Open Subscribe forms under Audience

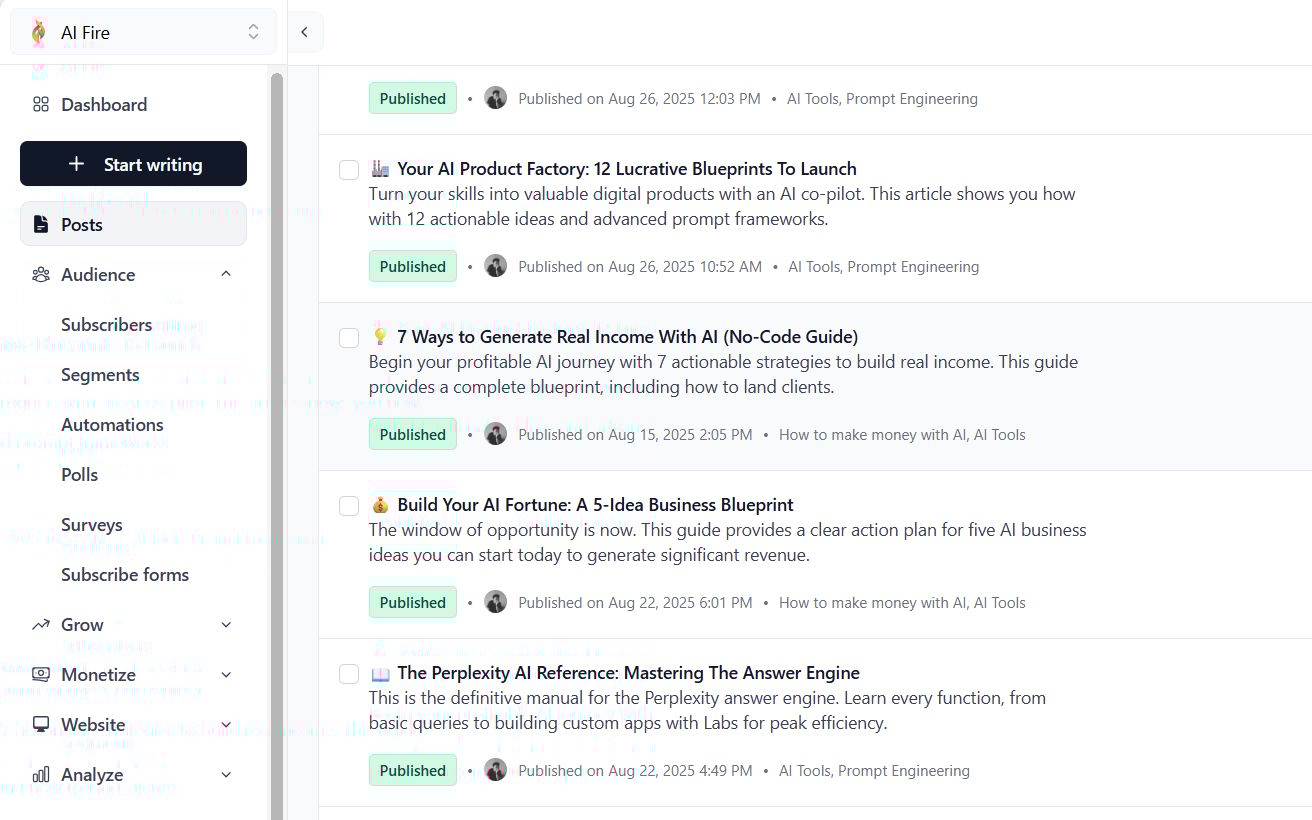coord(125,574)
